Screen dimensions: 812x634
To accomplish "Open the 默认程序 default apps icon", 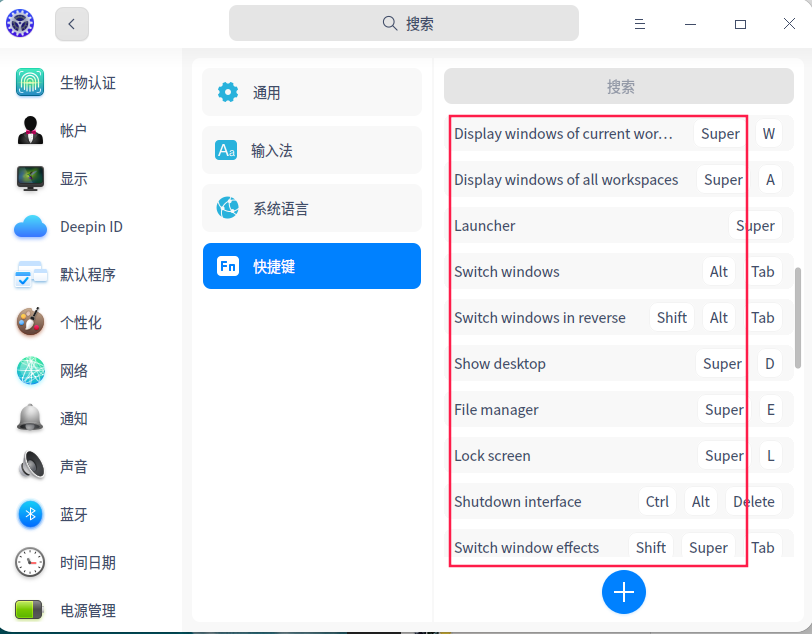I will (30, 275).
